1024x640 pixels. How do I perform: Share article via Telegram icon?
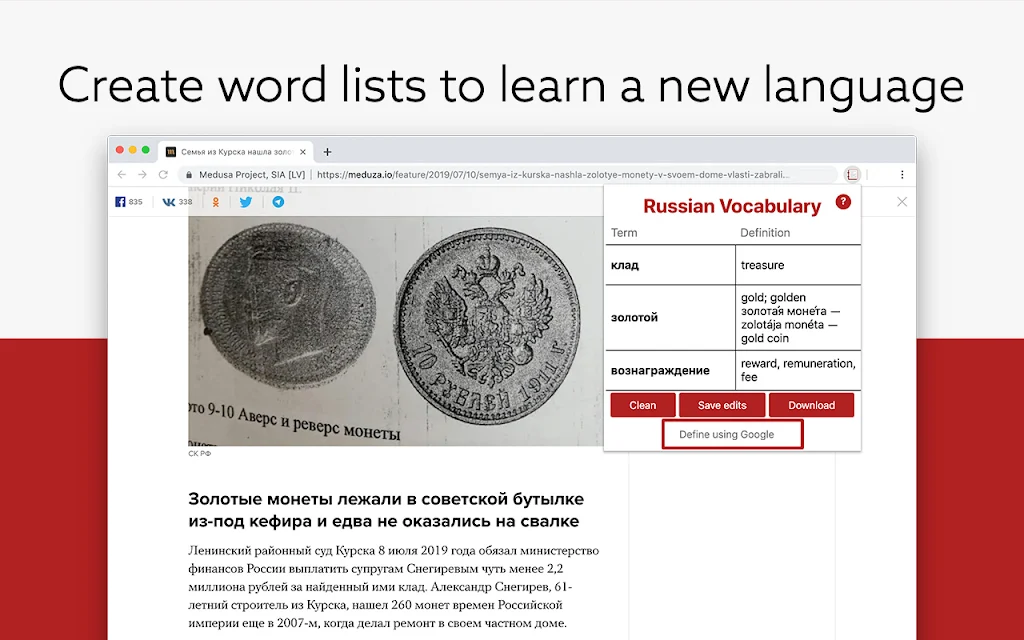[278, 202]
